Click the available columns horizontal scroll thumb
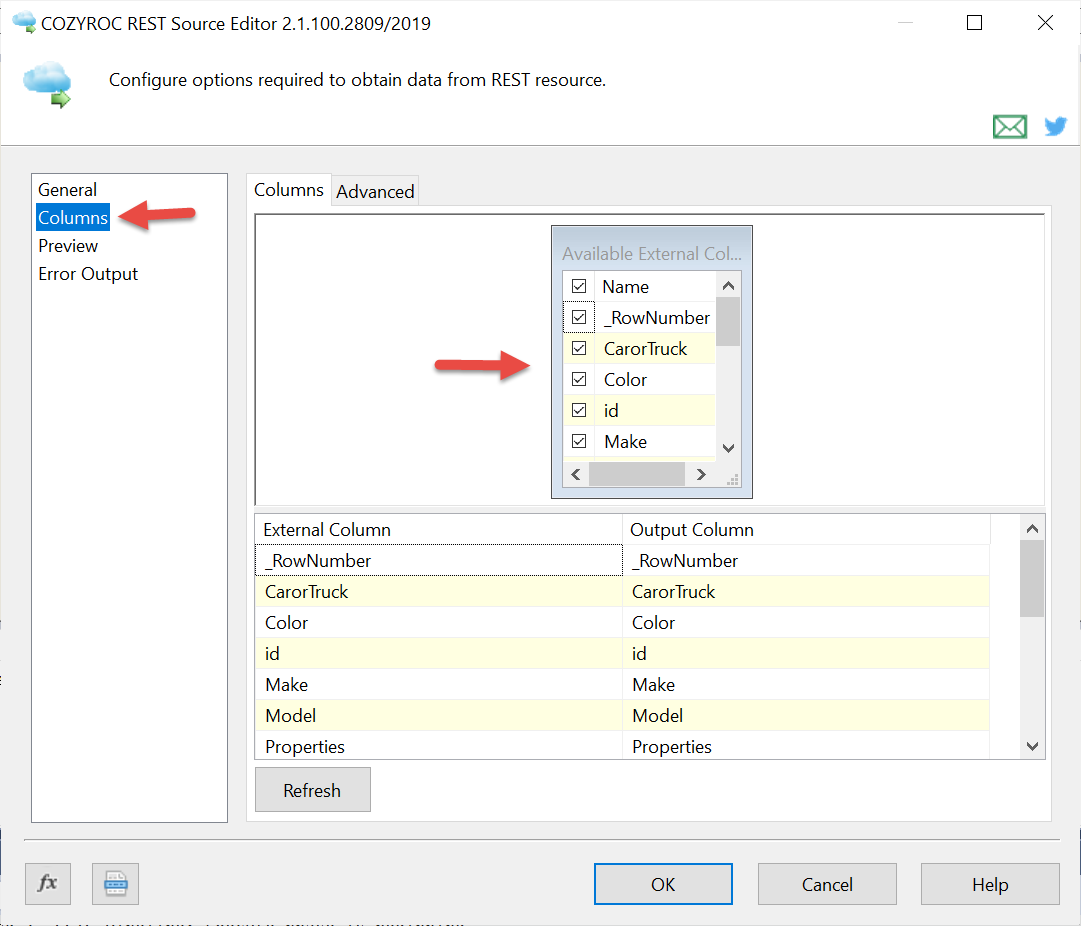 pos(636,474)
